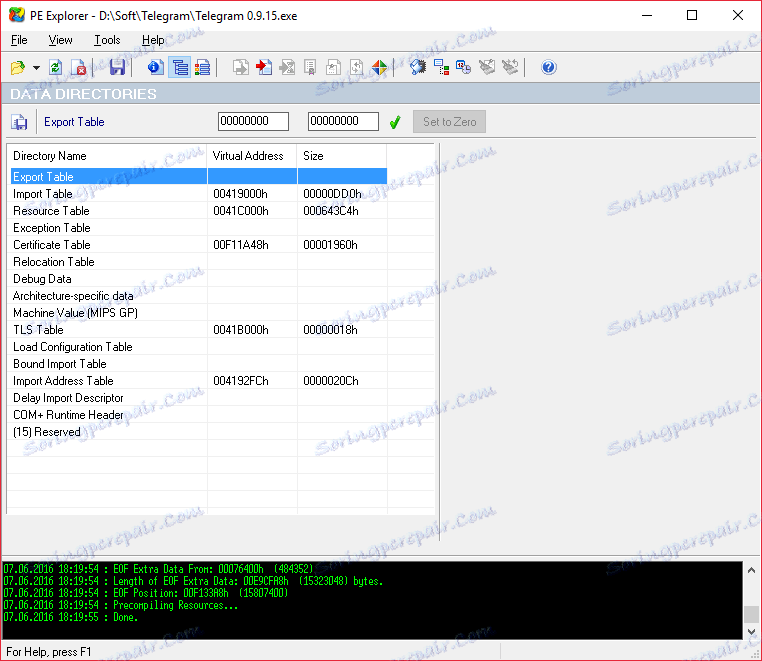Image resolution: width=762 pixels, height=661 pixels.
Task: Click the Export viewer icon with gray arrow
Action: click(x=241, y=67)
